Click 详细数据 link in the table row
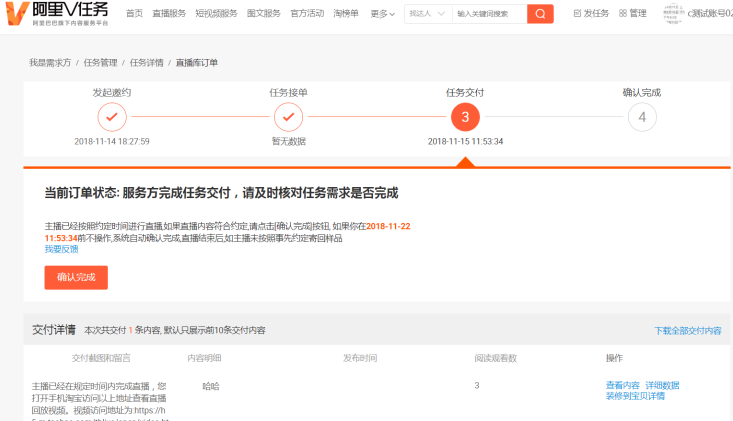 pos(662,385)
